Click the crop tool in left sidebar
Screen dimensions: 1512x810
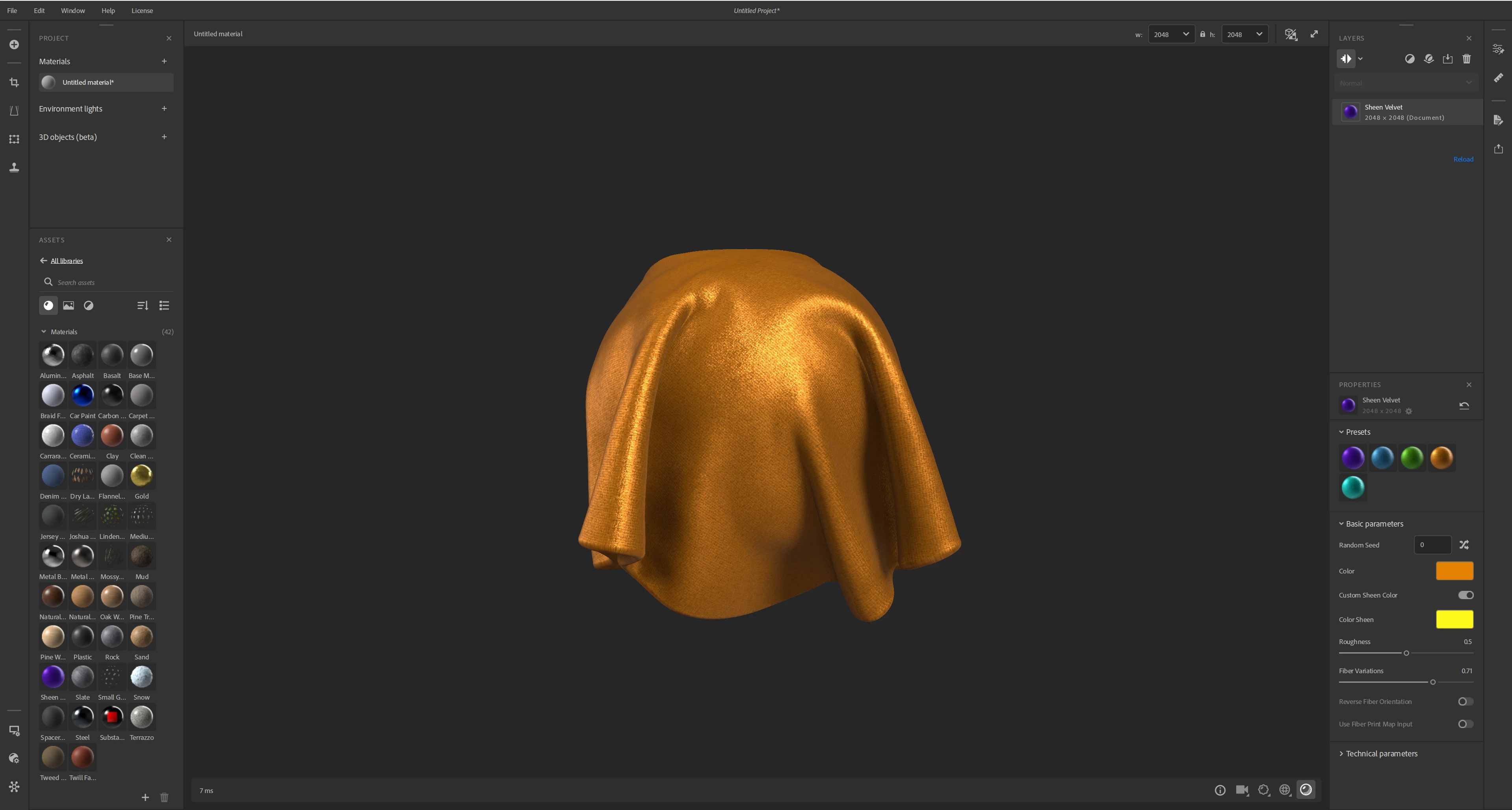point(14,83)
